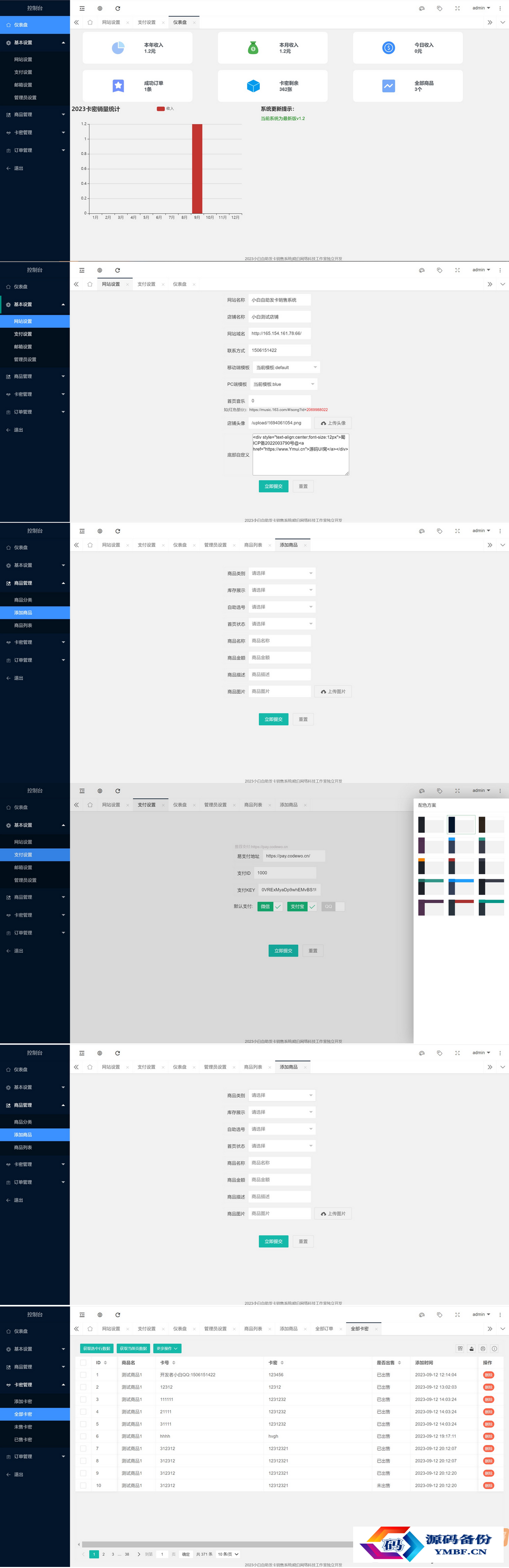Toggle the 微信 default payment checkbox
This screenshot has width=509, height=1568.
(269, 907)
